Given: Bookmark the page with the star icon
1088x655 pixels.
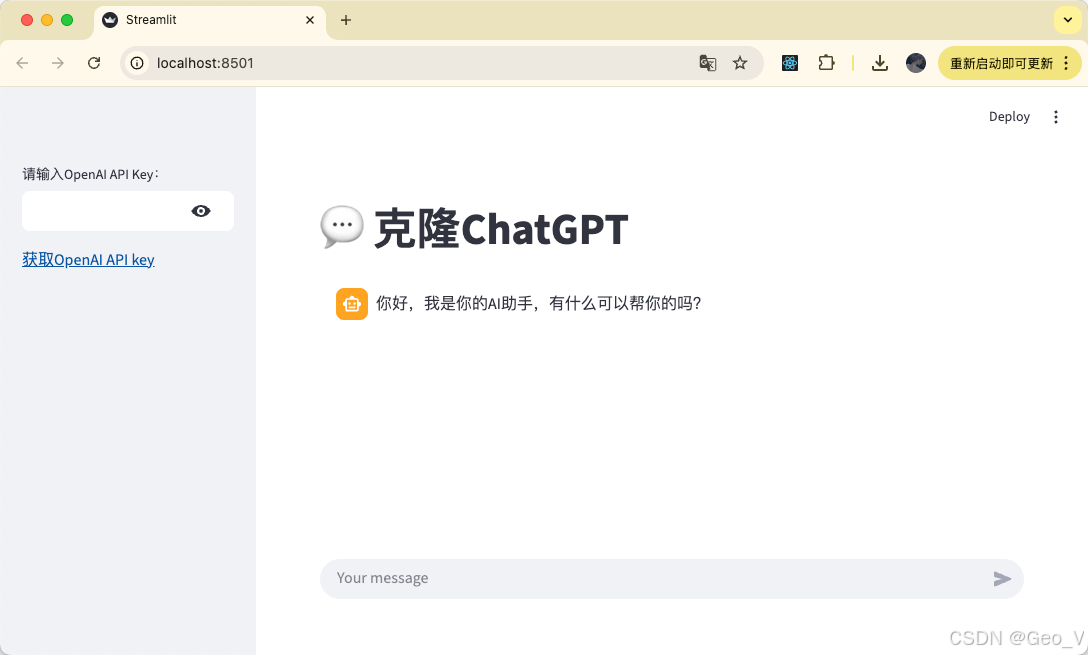Looking at the screenshot, I should pos(740,62).
